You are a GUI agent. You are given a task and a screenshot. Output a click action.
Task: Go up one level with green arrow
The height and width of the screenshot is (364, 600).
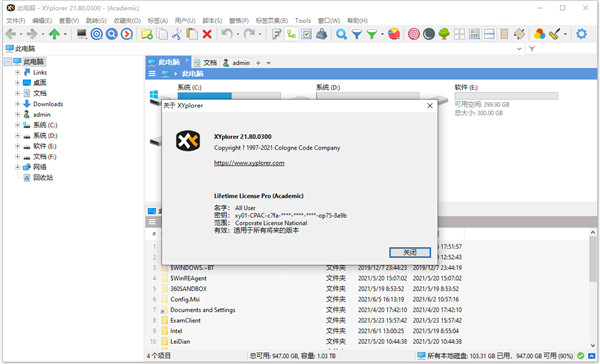coord(54,34)
